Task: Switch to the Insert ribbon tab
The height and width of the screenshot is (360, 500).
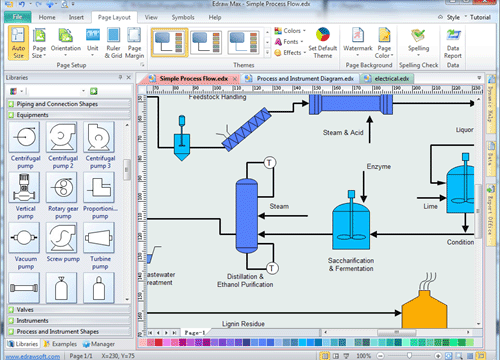Action: tap(76, 17)
